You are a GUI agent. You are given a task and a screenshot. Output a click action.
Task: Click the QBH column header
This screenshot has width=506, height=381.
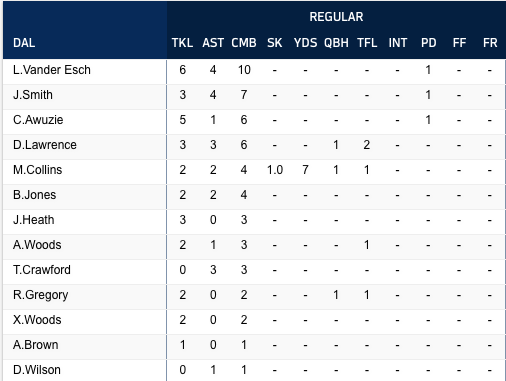pos(336,43)
